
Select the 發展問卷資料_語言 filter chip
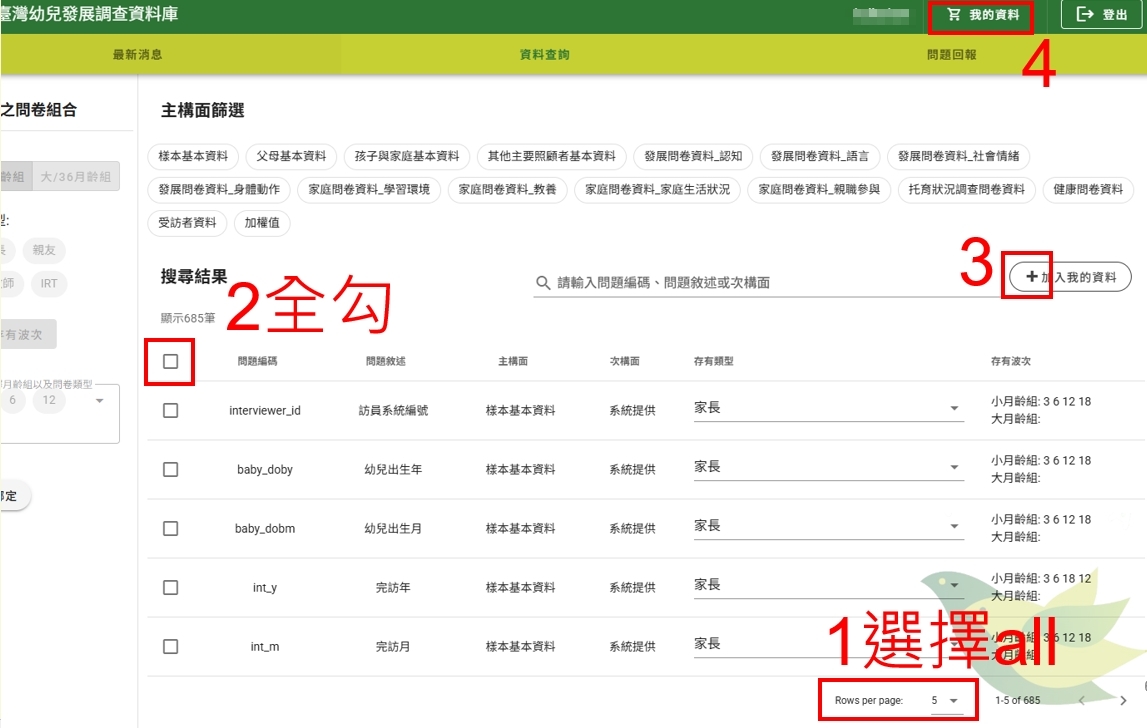tap(820, 156)
